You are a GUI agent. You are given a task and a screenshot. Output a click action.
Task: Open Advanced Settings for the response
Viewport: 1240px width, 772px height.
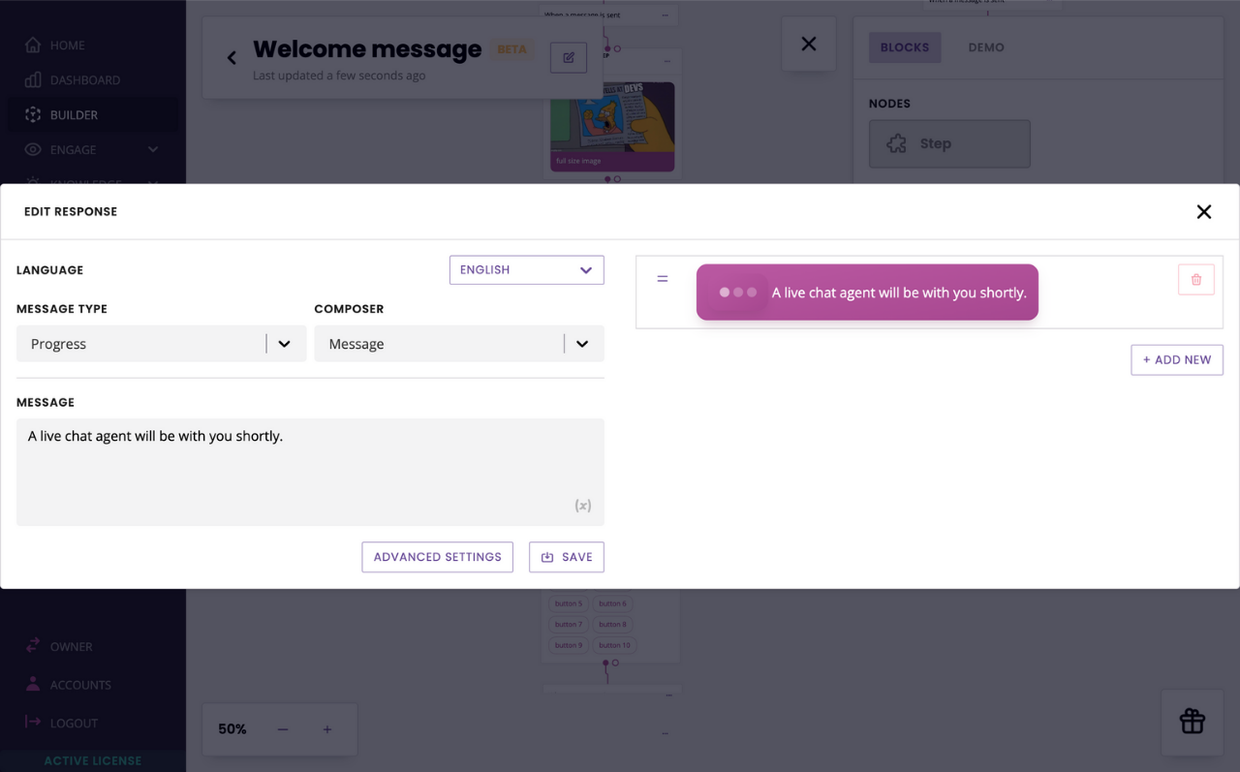[x=437, y=557]
